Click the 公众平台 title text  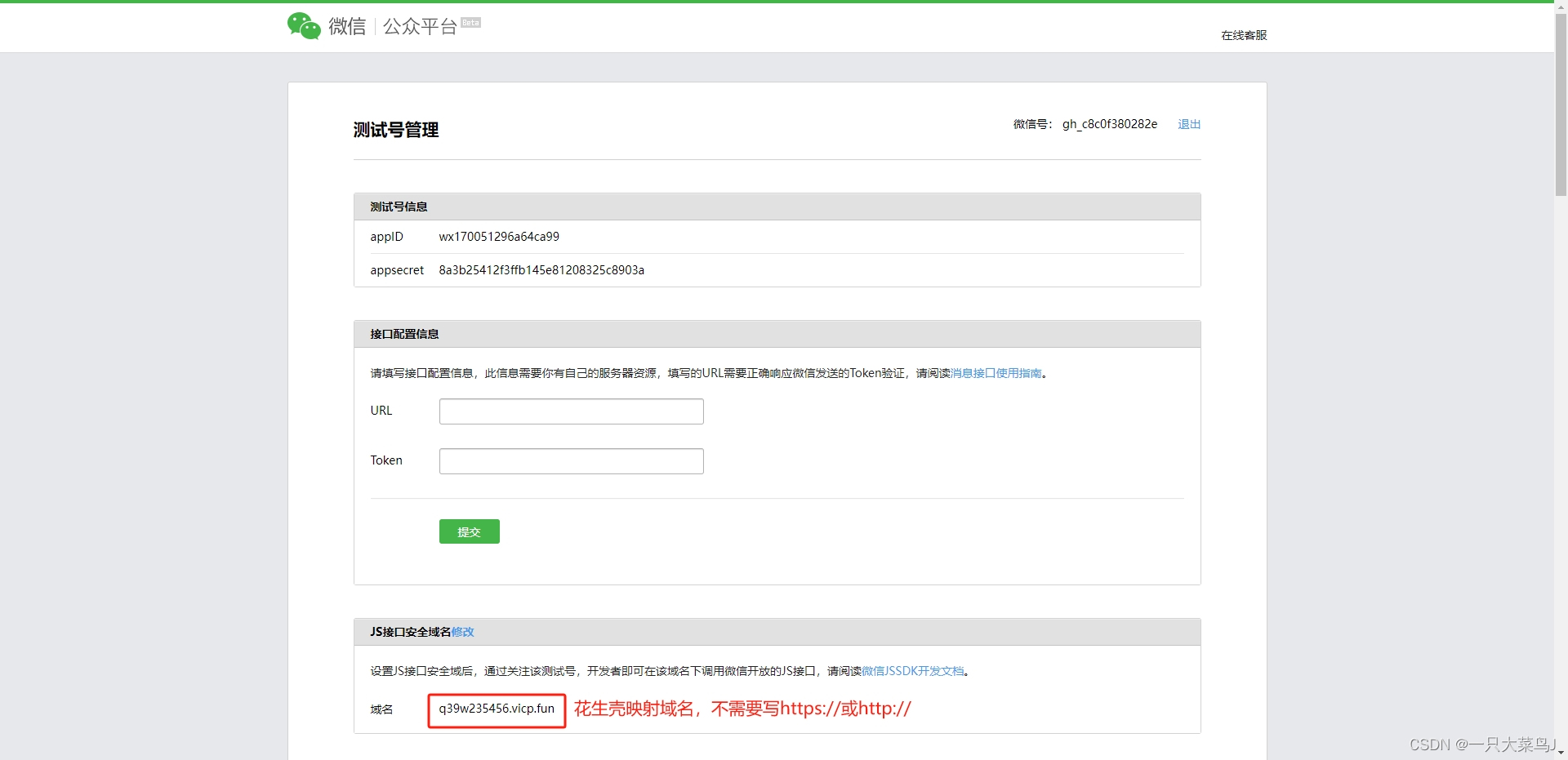[420, 26]
